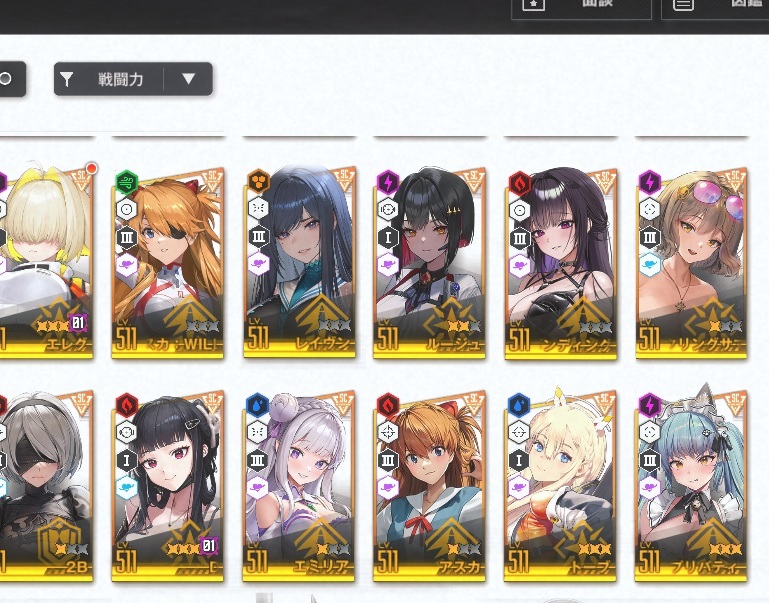Open the 図鑑 tab at top right
The width and height of the screenshot is (769, 603).
click(715, 7)
